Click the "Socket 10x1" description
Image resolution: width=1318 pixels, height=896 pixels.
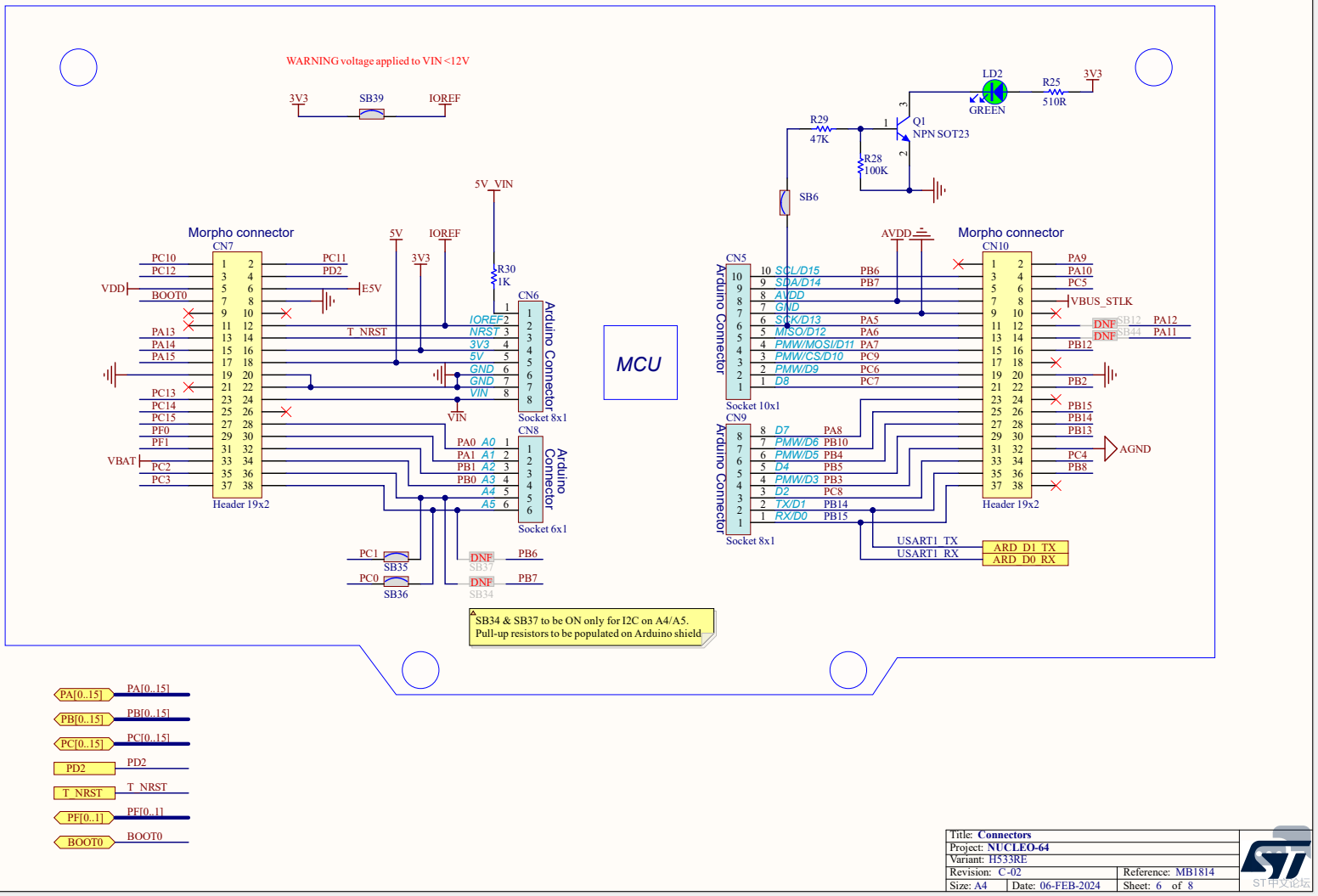(752, 406)
